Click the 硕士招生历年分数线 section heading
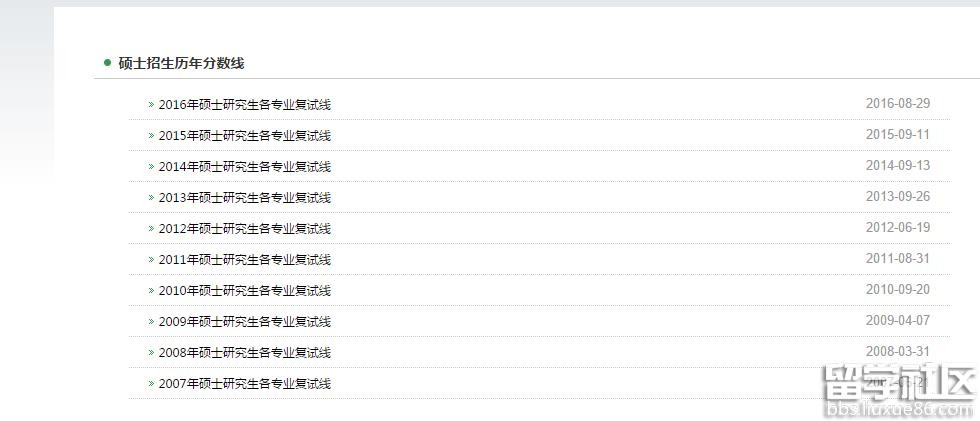Screen dimensions: 980x421 181,63
